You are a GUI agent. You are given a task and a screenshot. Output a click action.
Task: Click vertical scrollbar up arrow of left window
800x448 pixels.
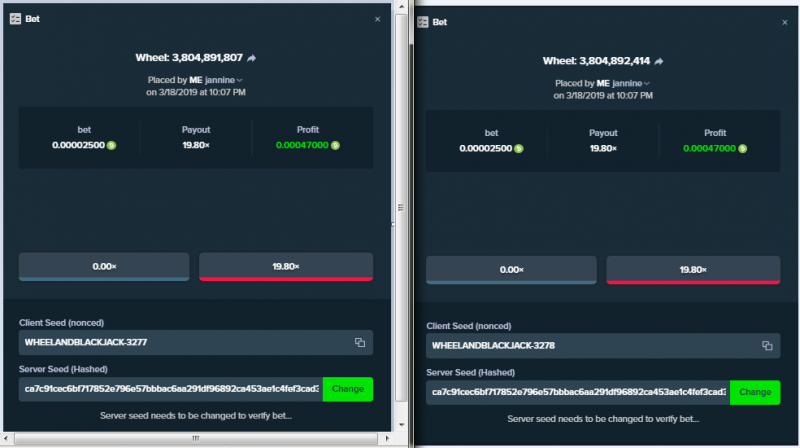(x=402, y=7)
